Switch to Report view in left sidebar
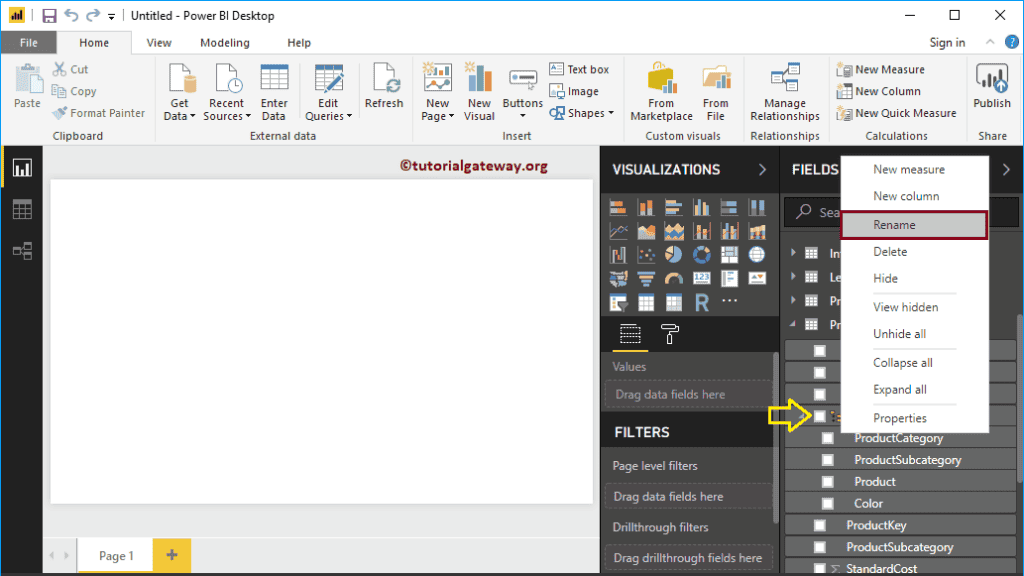1024x576 pixels. (x=22, y=168)
